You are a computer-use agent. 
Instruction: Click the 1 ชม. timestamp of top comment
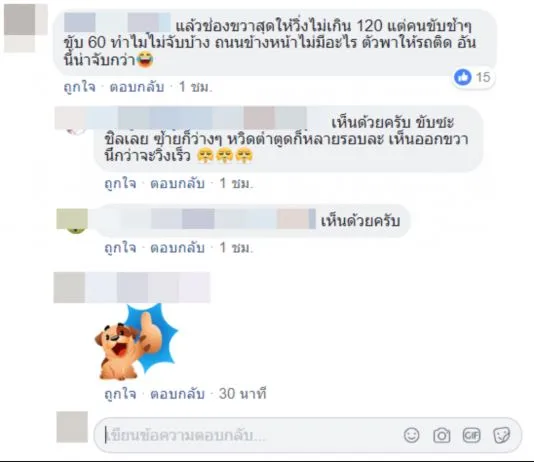(x=195, y=87)
